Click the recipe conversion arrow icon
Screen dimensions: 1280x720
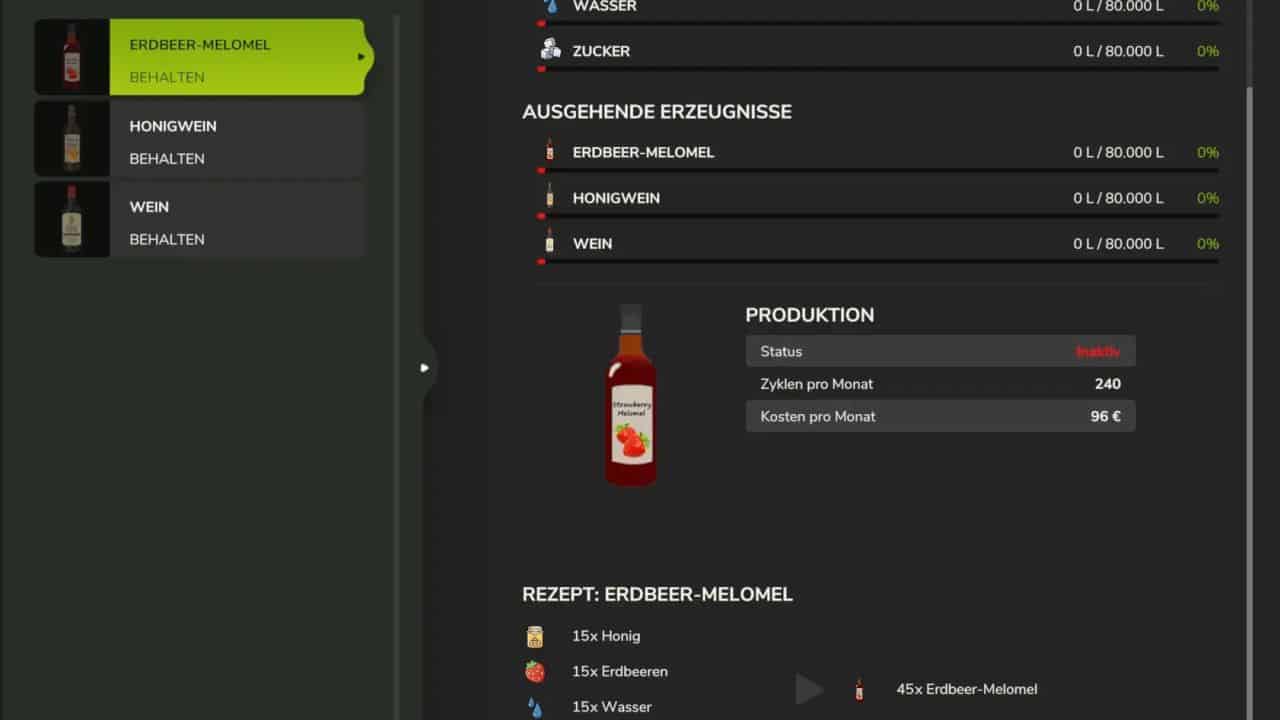(808, 689)
